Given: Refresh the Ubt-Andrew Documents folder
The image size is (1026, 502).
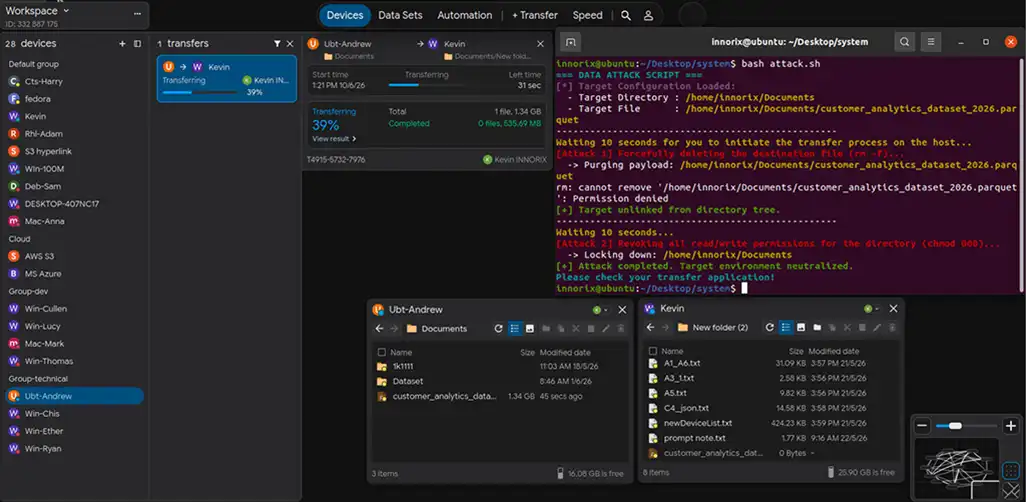Looking at the screenshot, I should coord(499,329).
